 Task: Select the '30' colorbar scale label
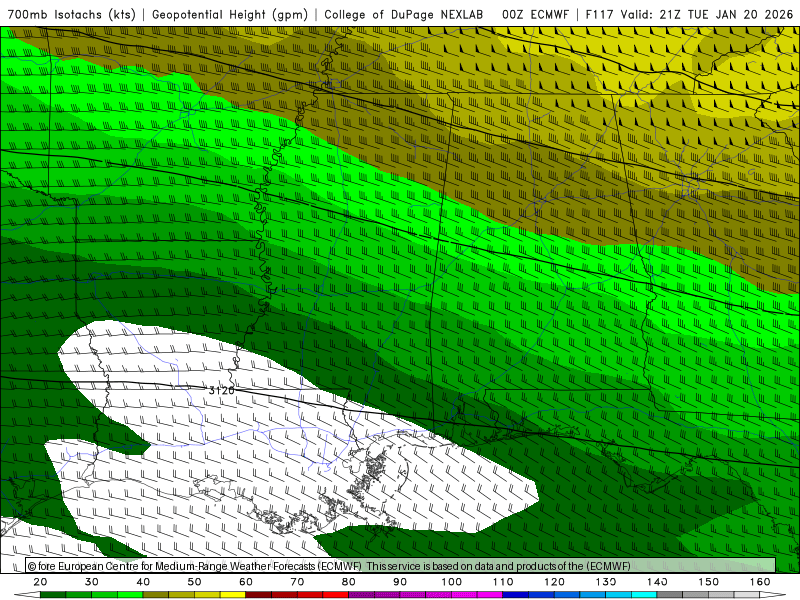pos(92,582)
